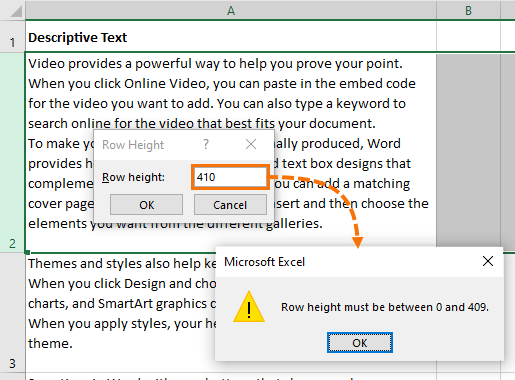Click the fill handle of cell A2

tap(27, 252)
